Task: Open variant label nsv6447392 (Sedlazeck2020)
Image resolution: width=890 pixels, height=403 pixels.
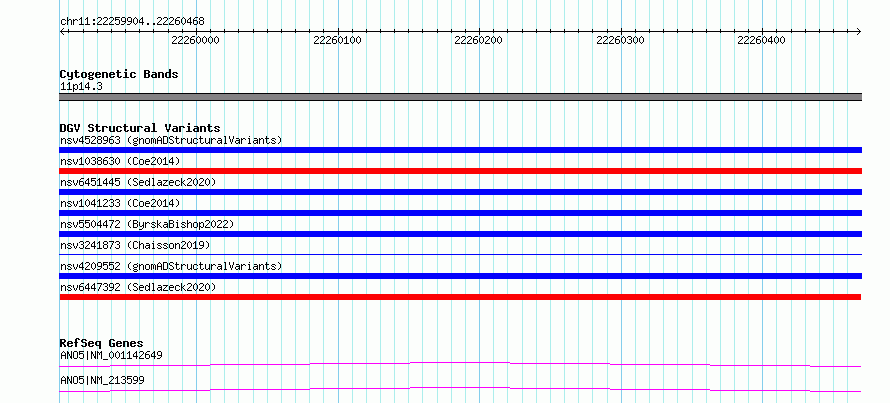Action: pyautogui.click(x=138, y=287)
